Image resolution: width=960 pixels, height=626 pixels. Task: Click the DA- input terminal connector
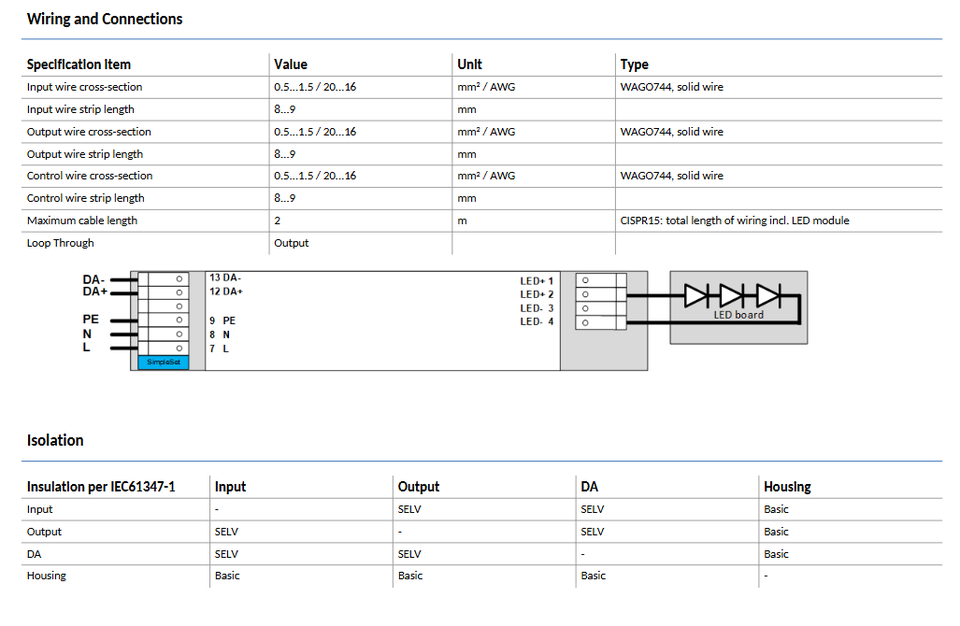163,279
